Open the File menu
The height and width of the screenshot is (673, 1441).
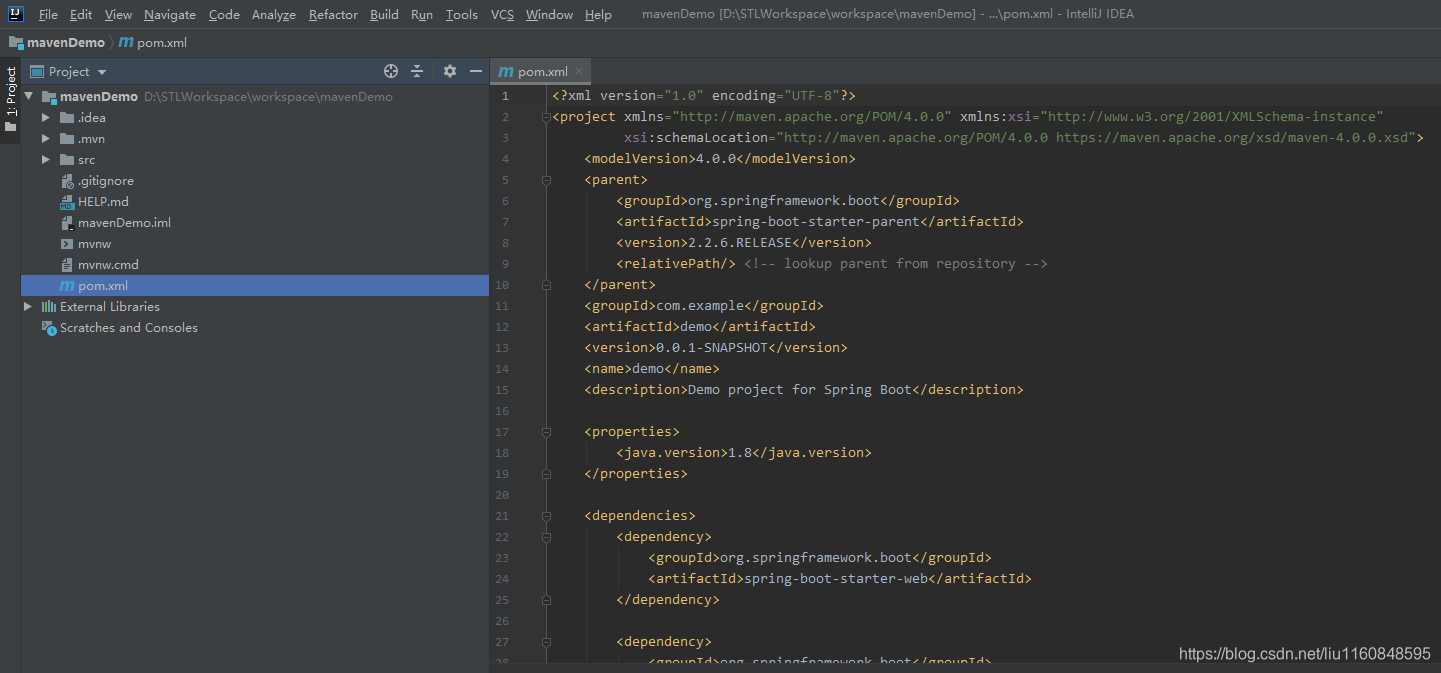pyautogui.click(x=48, y=15)
